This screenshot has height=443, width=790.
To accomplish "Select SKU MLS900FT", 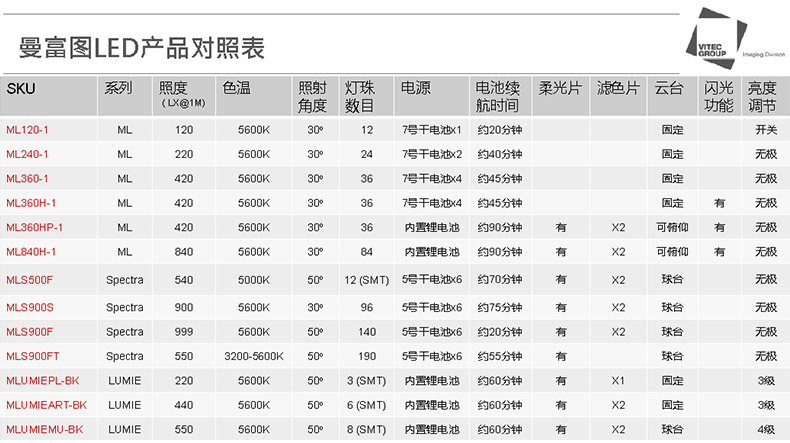I will [33, 356].
